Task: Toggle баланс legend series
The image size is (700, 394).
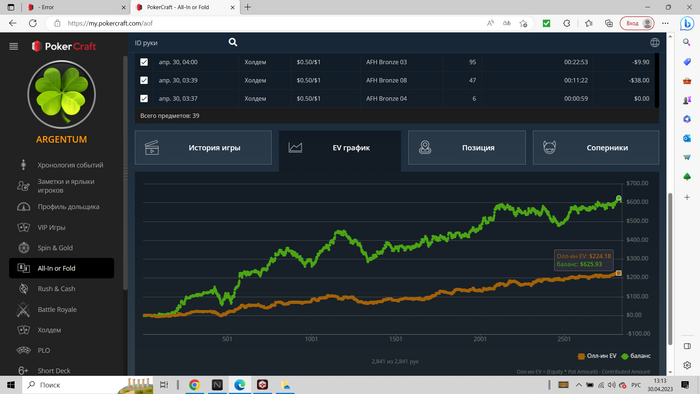Action: (x=636, y=356)
